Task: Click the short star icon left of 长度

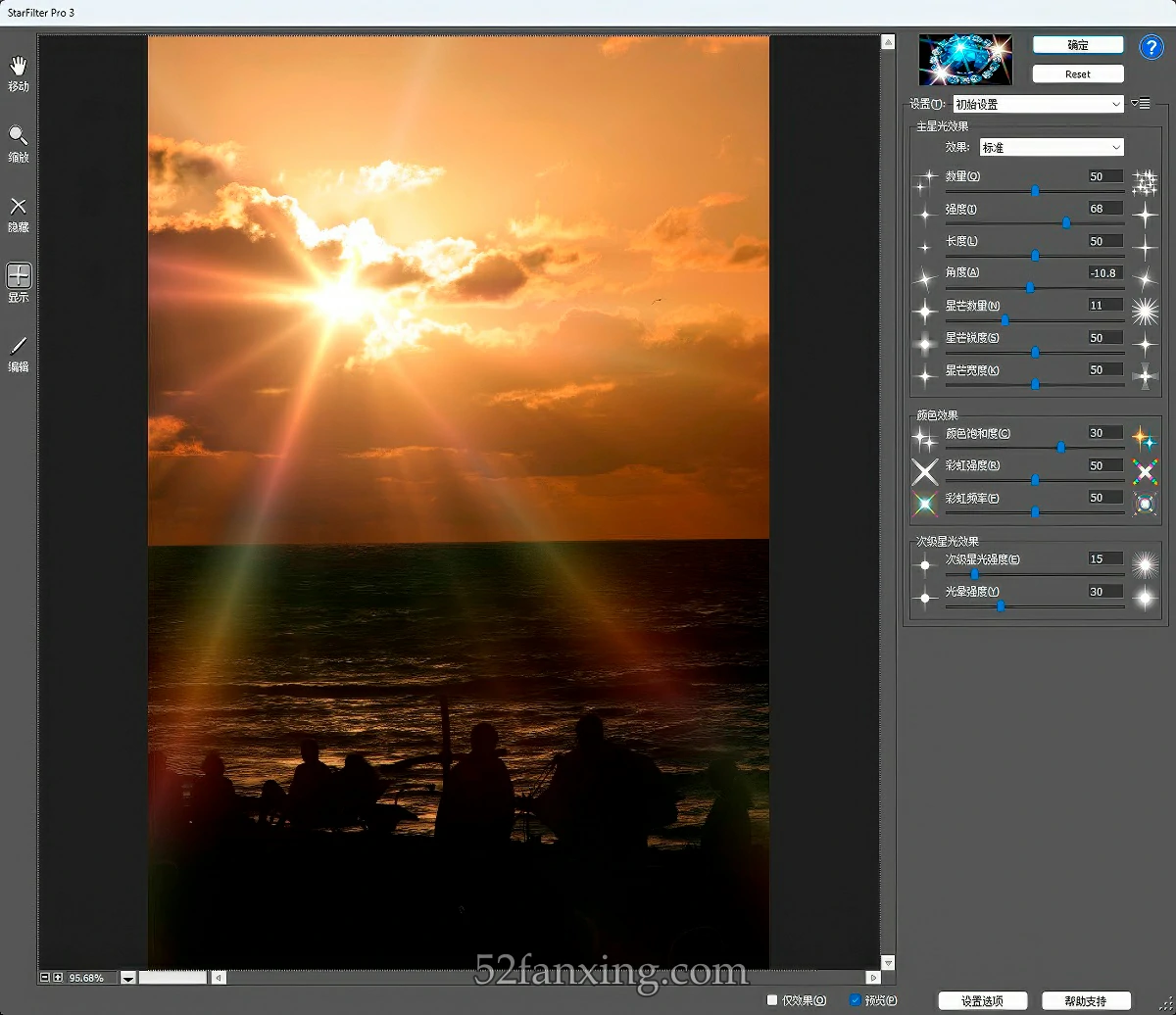Action: click(925, 247)
